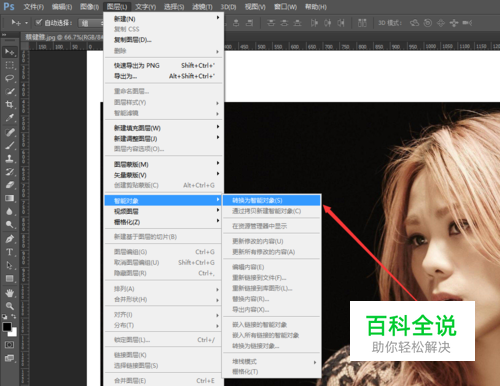The width and height of the screenshot is (500, 386).
Task: Expand the 栅格化(Z) submenu
Action: [164, 222]
